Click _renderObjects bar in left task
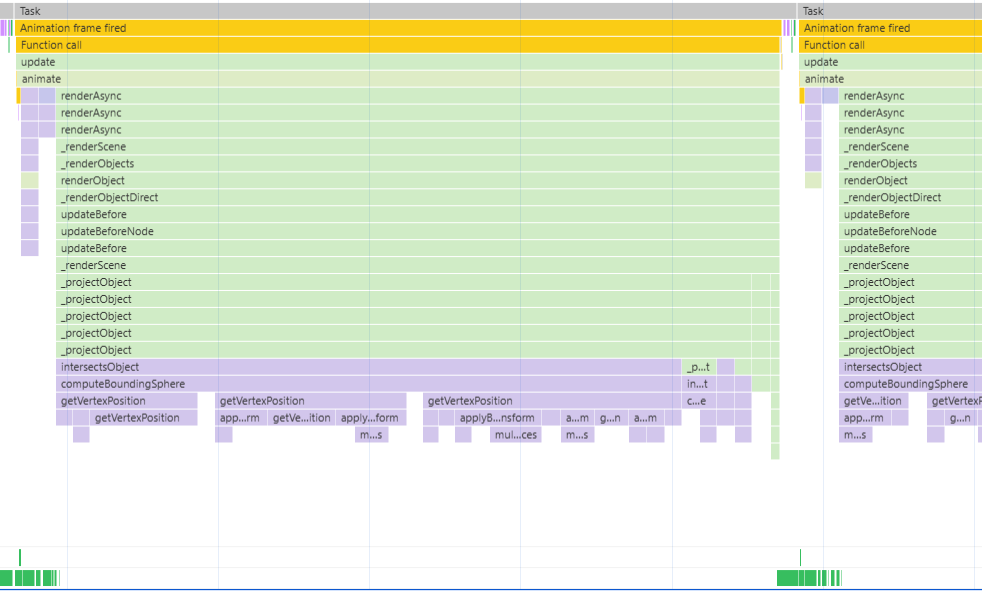982x591 pixels. coord(418,163)
